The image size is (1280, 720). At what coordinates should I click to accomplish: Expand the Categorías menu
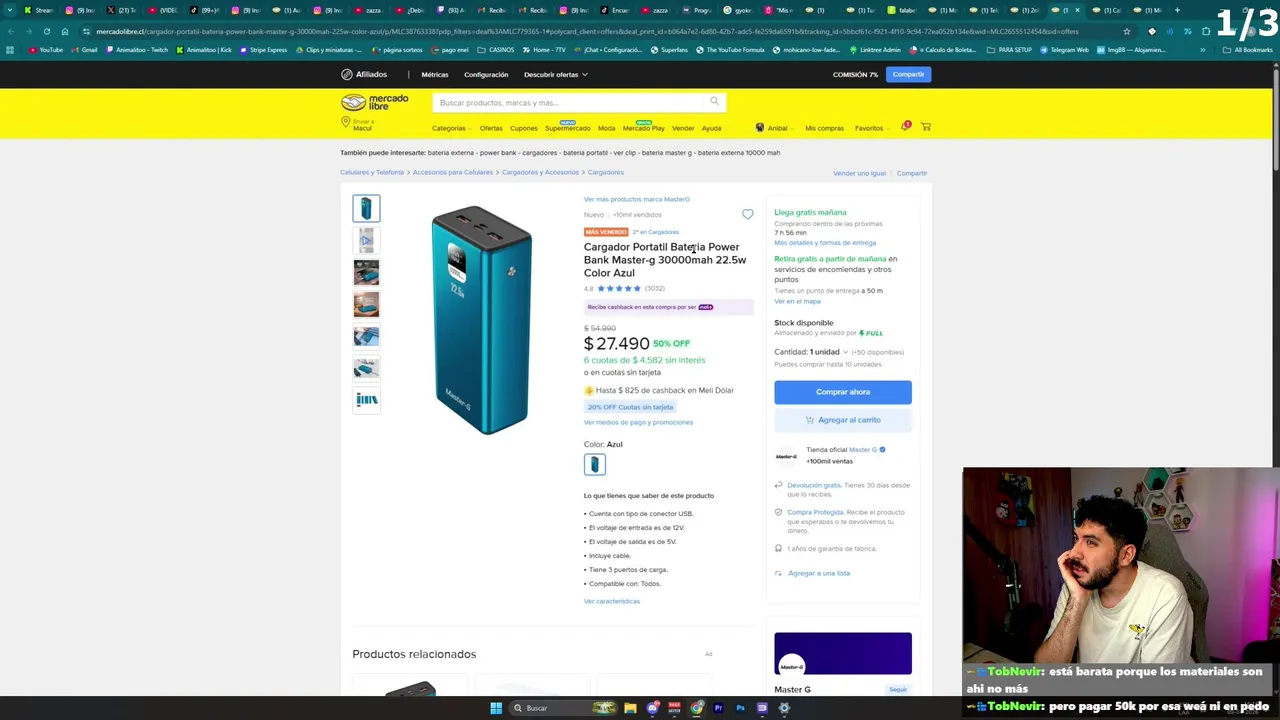click(451, 128)
